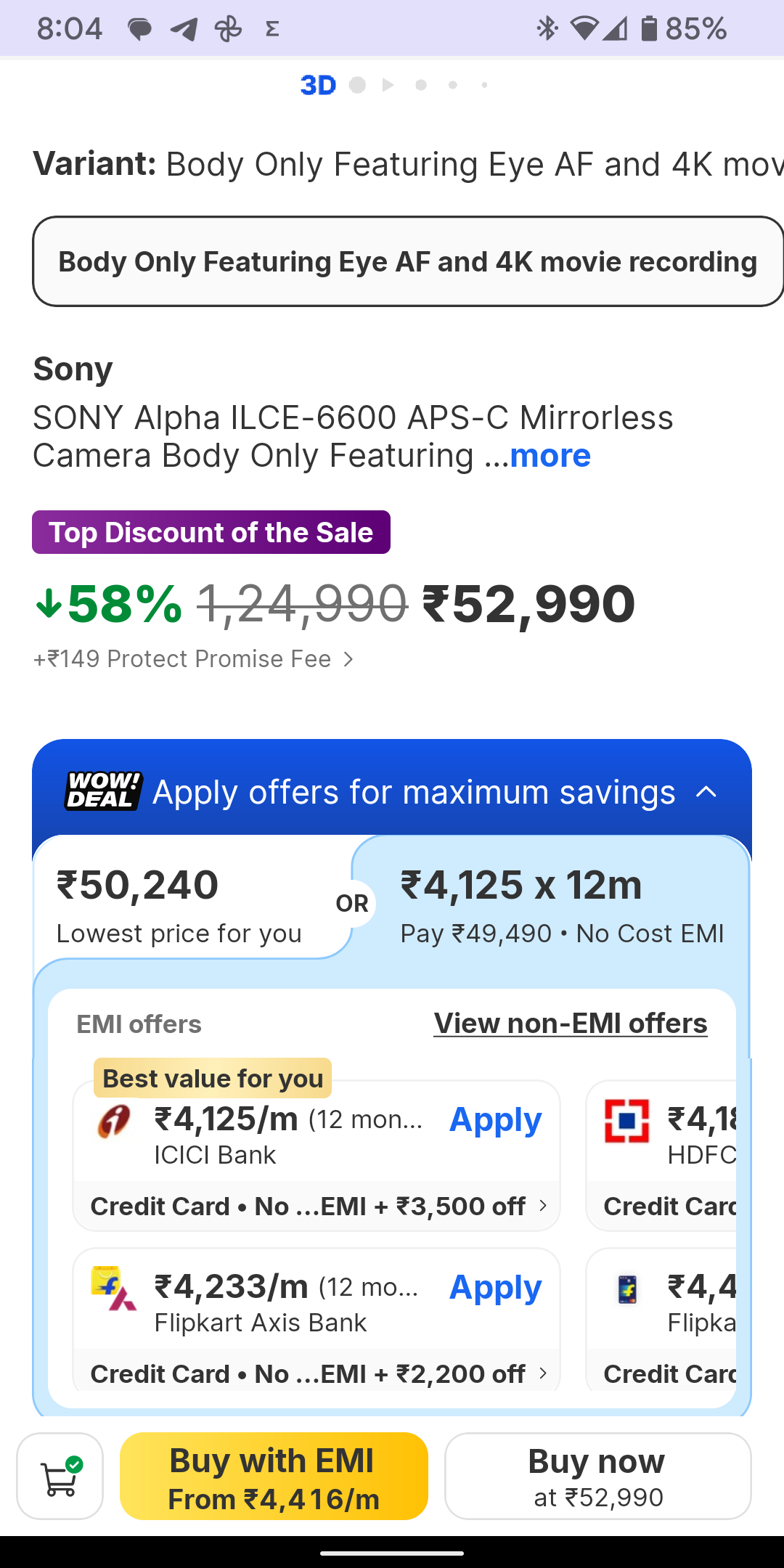The height and width of the screenshot is (1568, 784).
Task: Tap Buy with EMI button
Action: [274, 1476]
